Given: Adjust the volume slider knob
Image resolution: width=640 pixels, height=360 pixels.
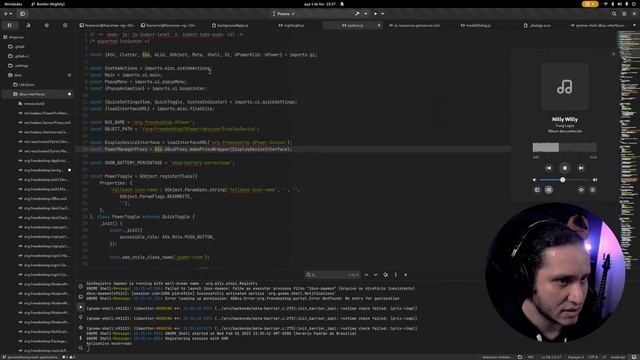Looking at the screenshot, I should tap(562, 180).
